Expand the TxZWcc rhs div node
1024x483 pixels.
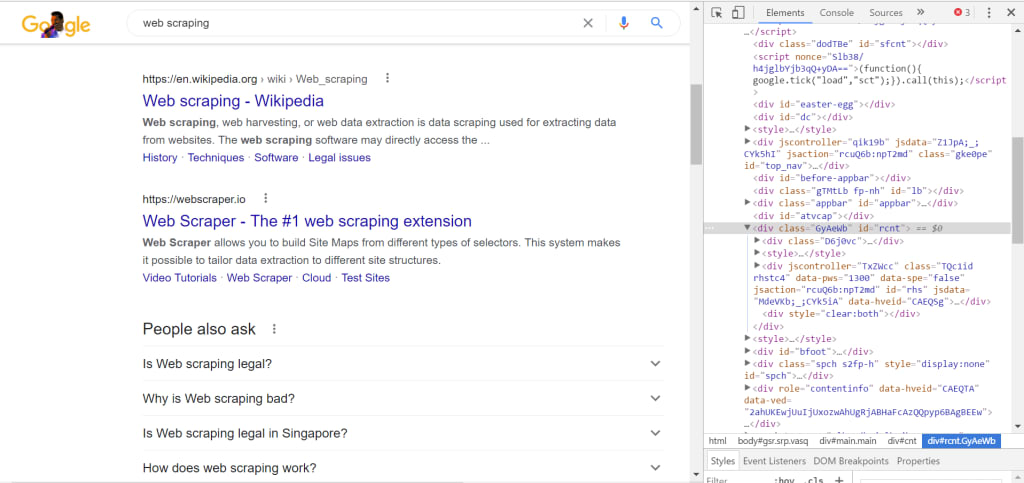(758, 266)
